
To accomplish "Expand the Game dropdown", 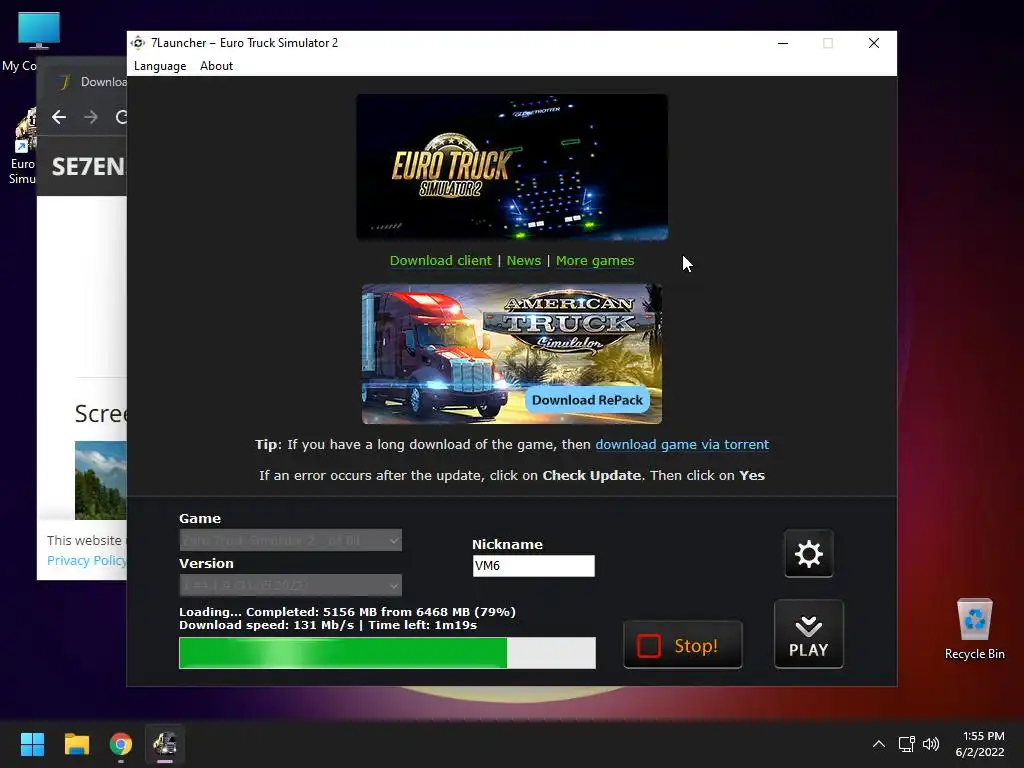I will click(291, 540).
